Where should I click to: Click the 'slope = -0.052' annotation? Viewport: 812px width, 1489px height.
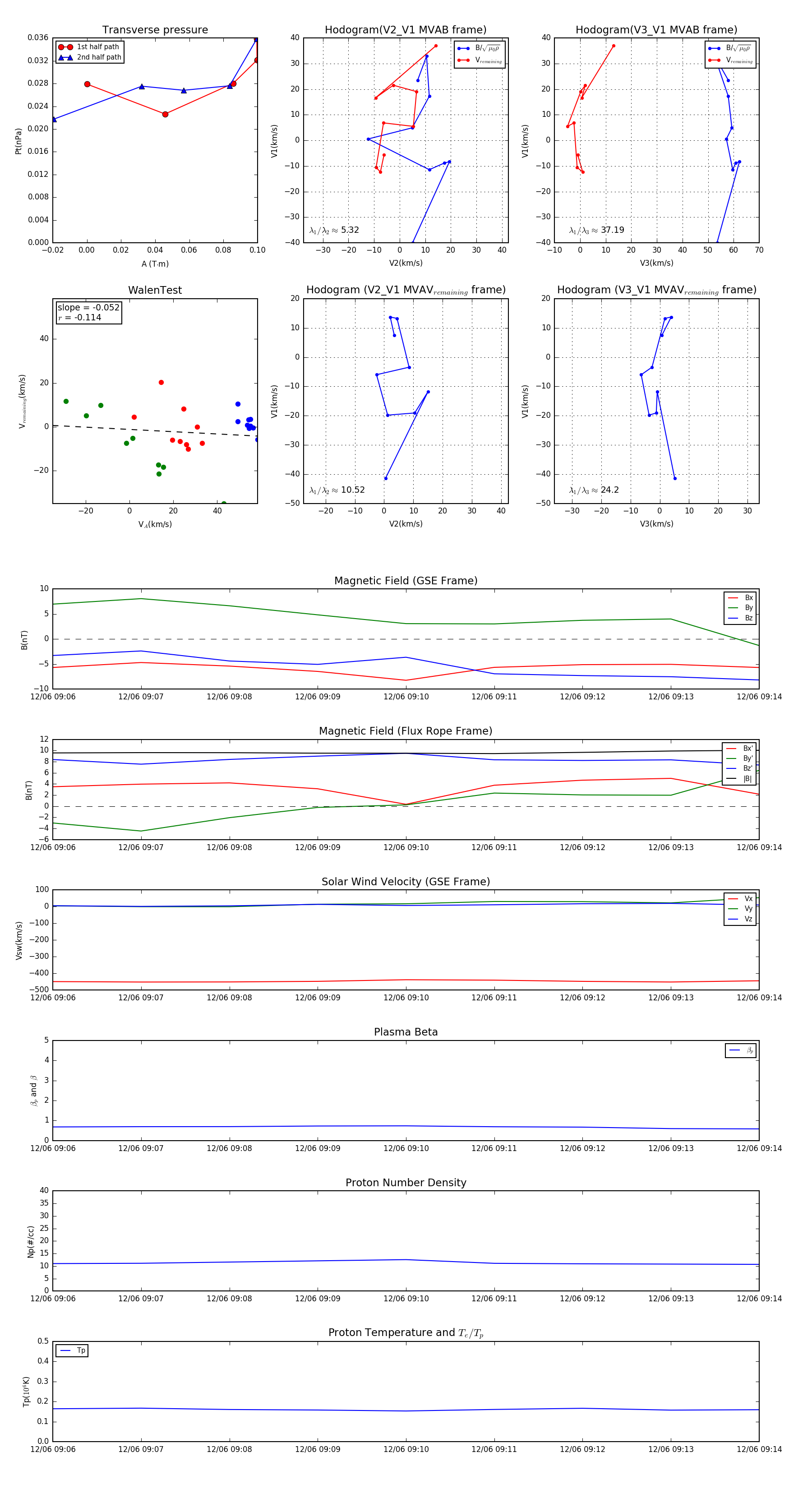pyautogui.click(x=88, y=308)
